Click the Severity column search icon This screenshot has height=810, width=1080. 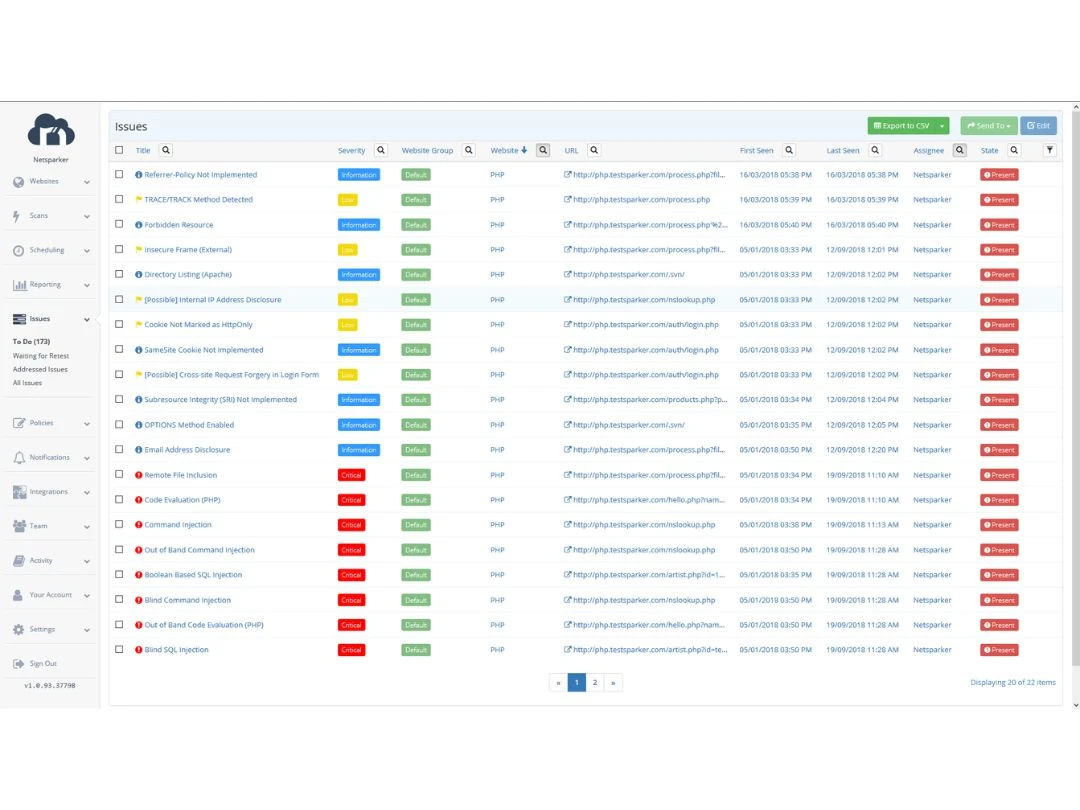(381, 150)
